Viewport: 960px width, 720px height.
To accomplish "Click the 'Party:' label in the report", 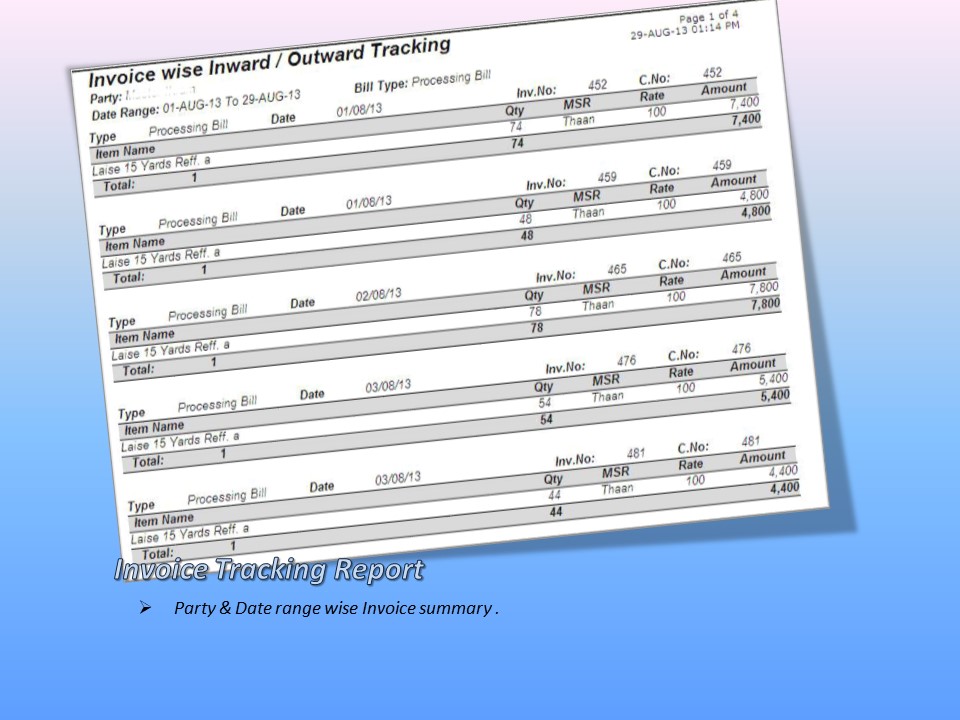I will pyautogui.click(x=105, y=98).
